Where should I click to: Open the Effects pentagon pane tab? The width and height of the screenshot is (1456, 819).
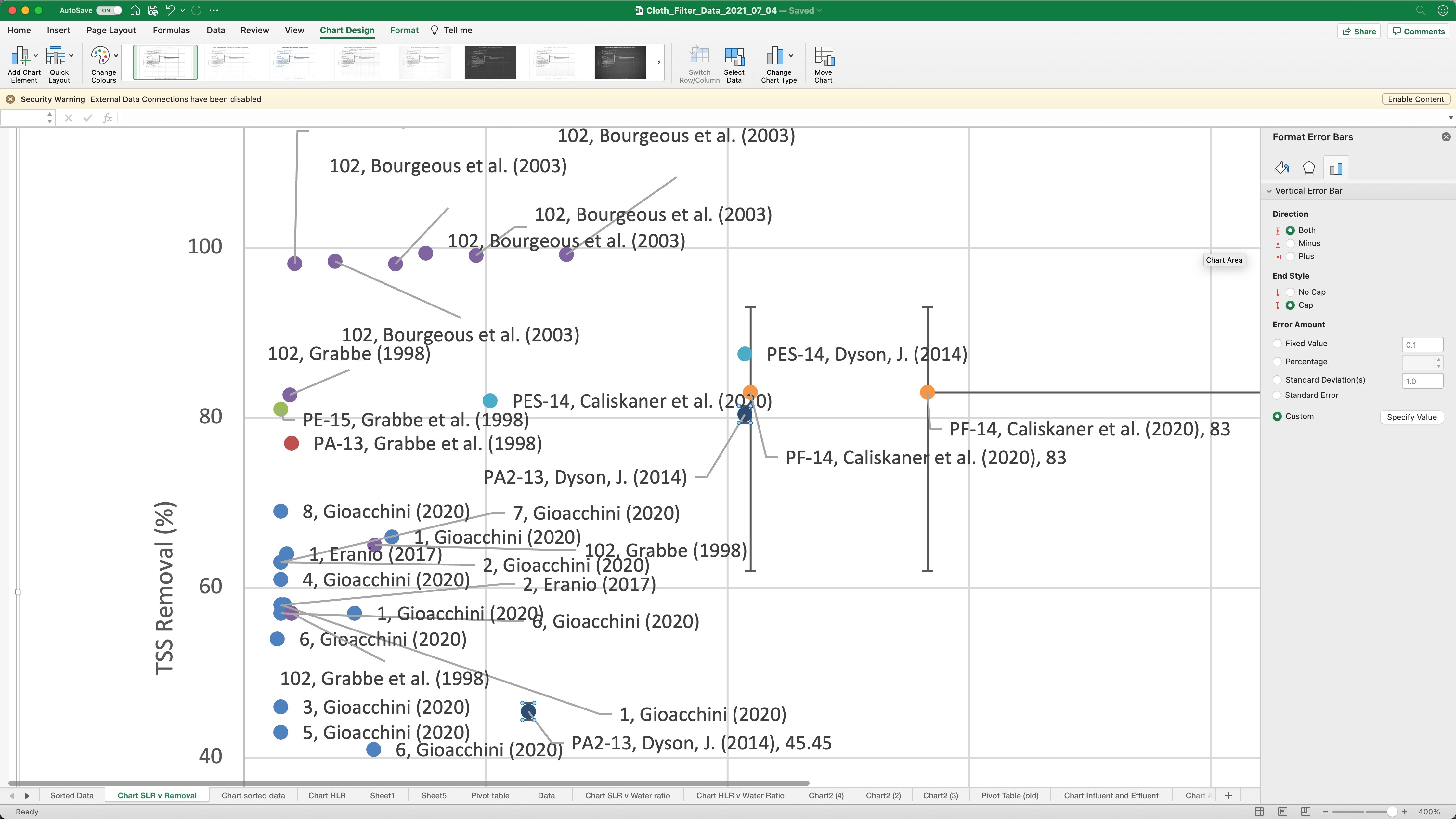point(1309,167)
